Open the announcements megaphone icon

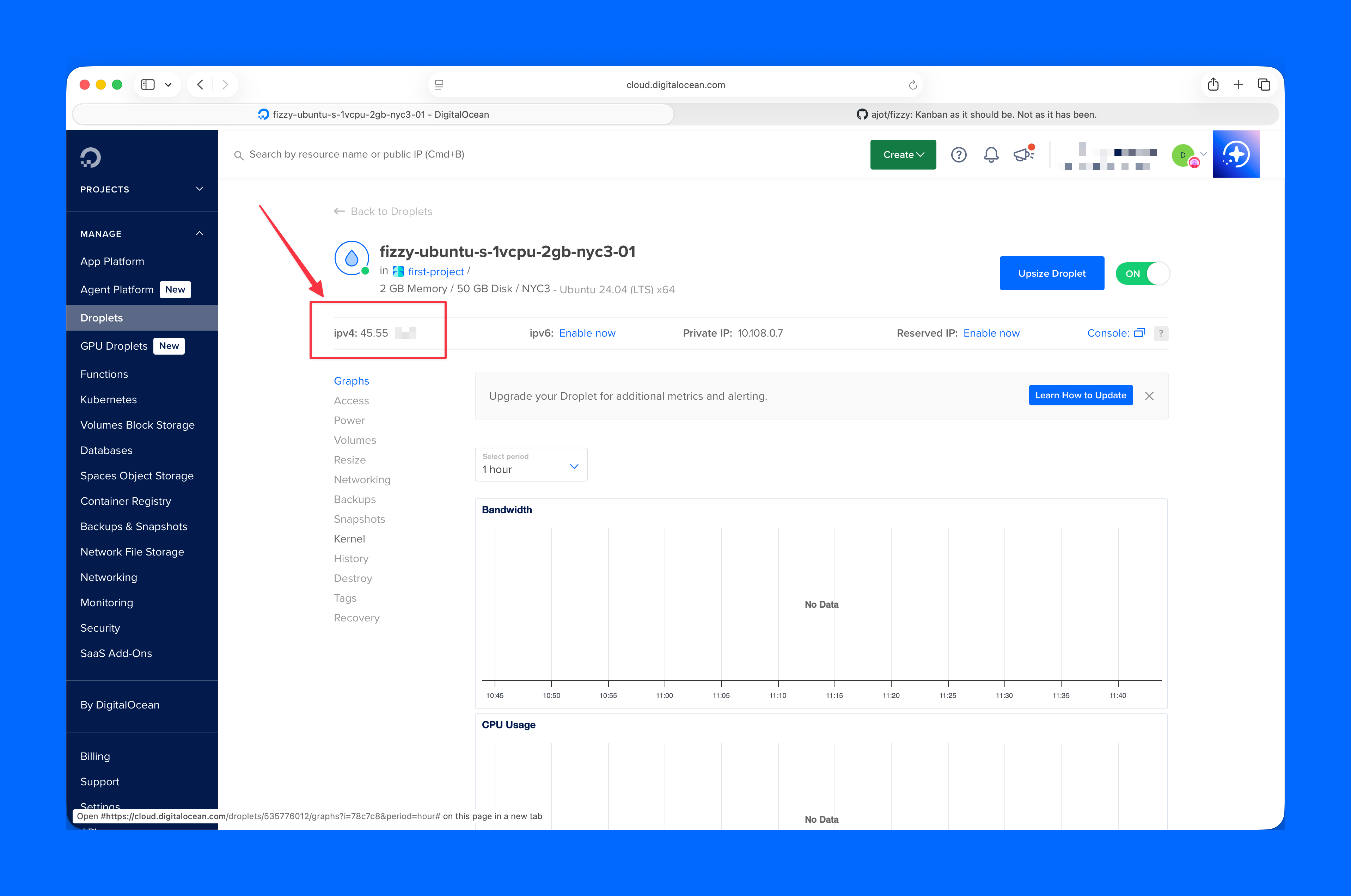point(1023,154)
